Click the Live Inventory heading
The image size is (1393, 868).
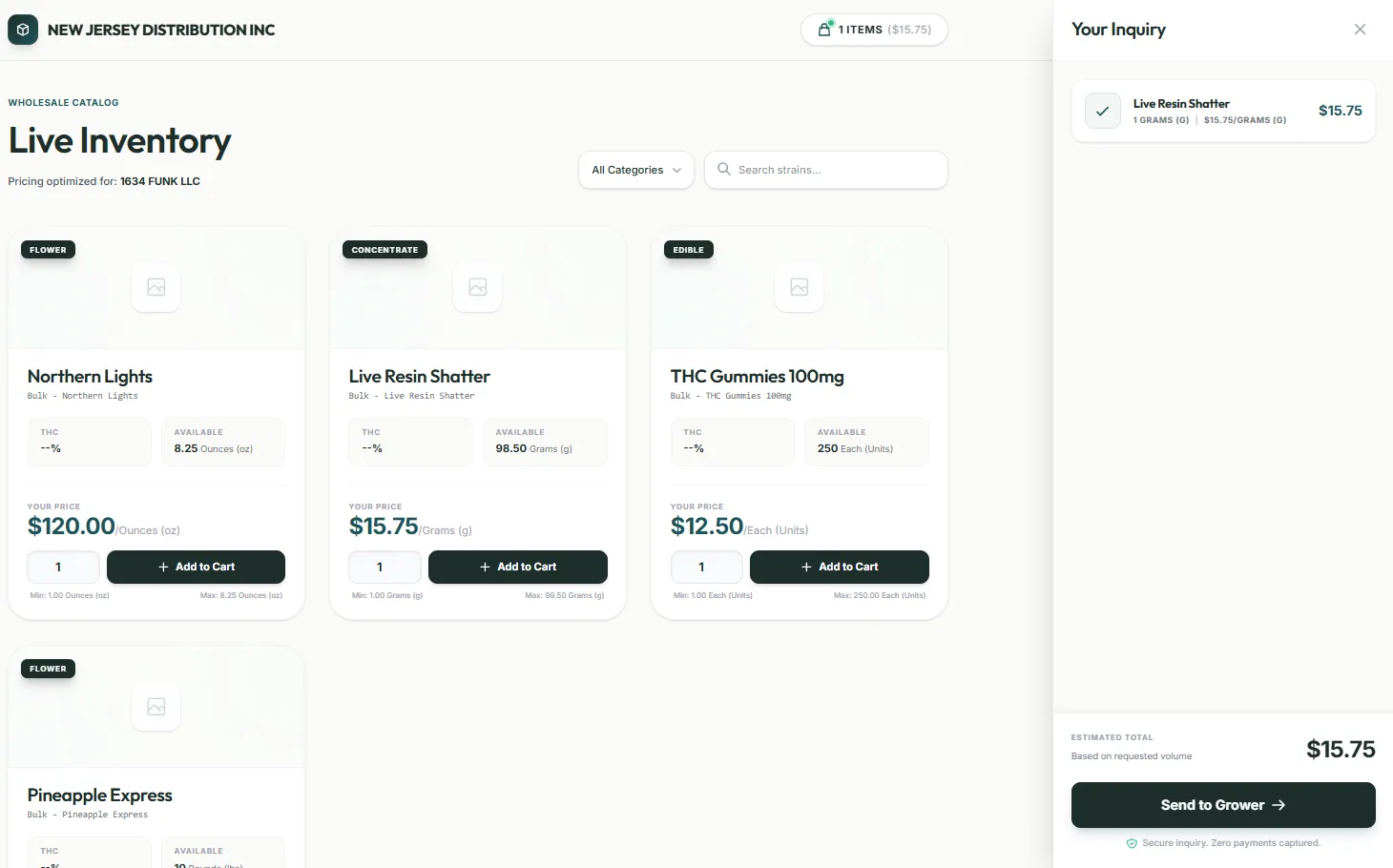click(119, 141)
